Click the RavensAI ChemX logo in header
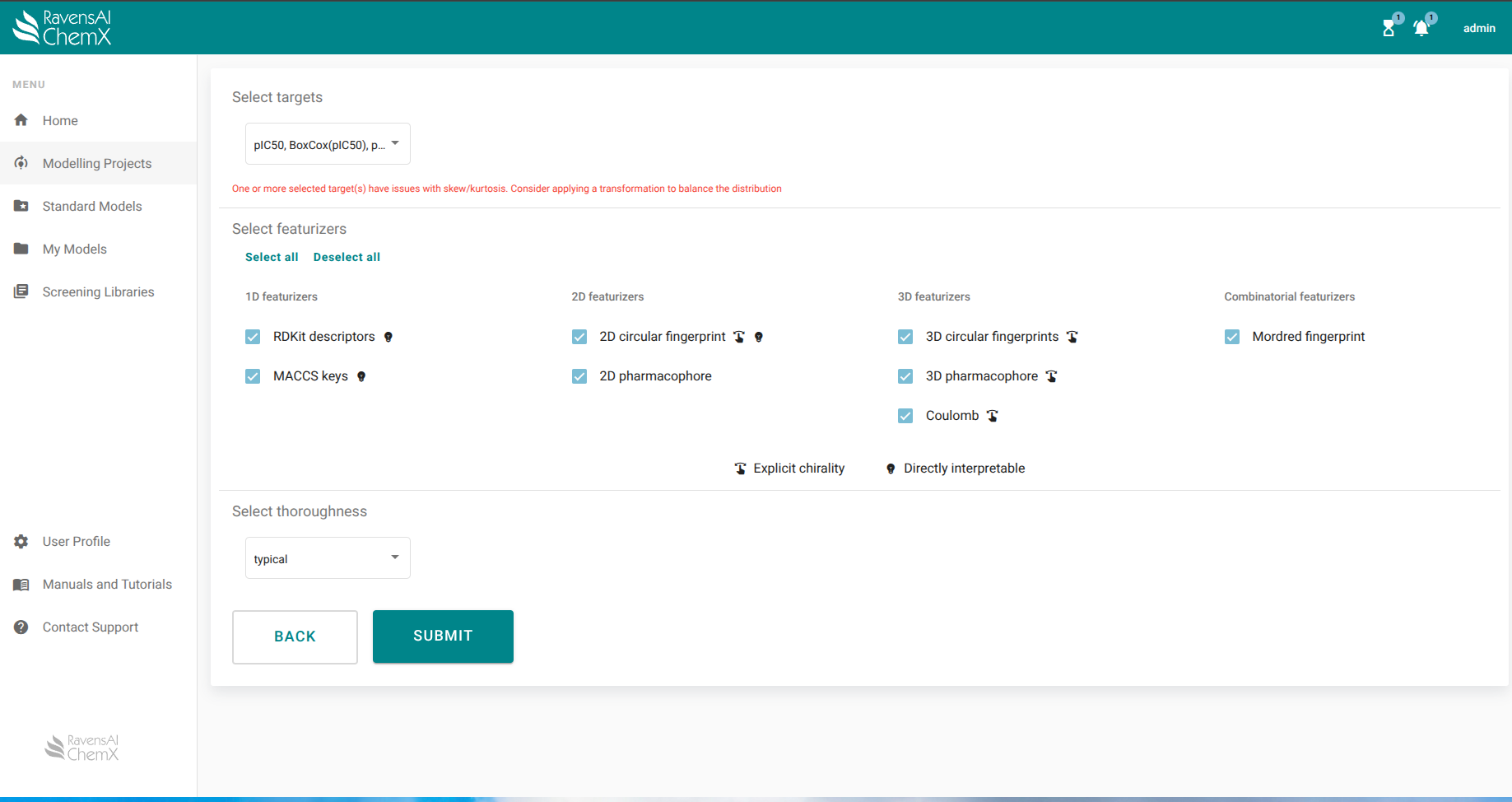This screenshot has width=1512, height=802. [63, 27]
